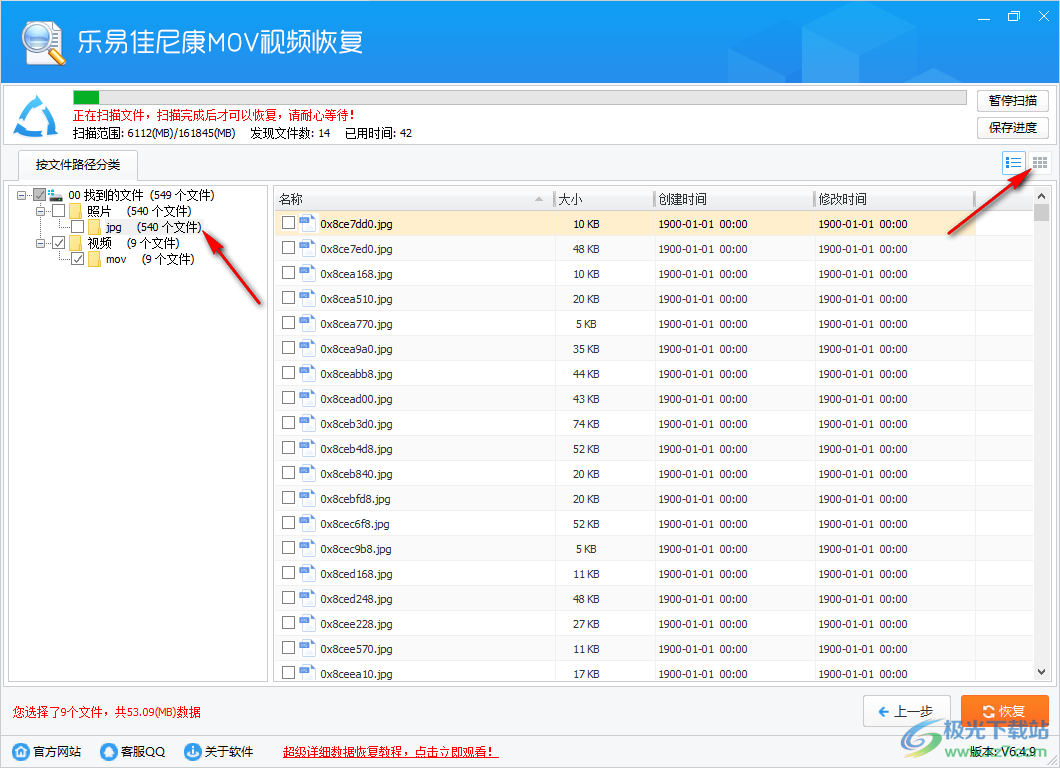Click the file list scrollbar down arrow
Image resolution: width=1060 pixels, height=768 pixels.
[x=1041, y=672]
